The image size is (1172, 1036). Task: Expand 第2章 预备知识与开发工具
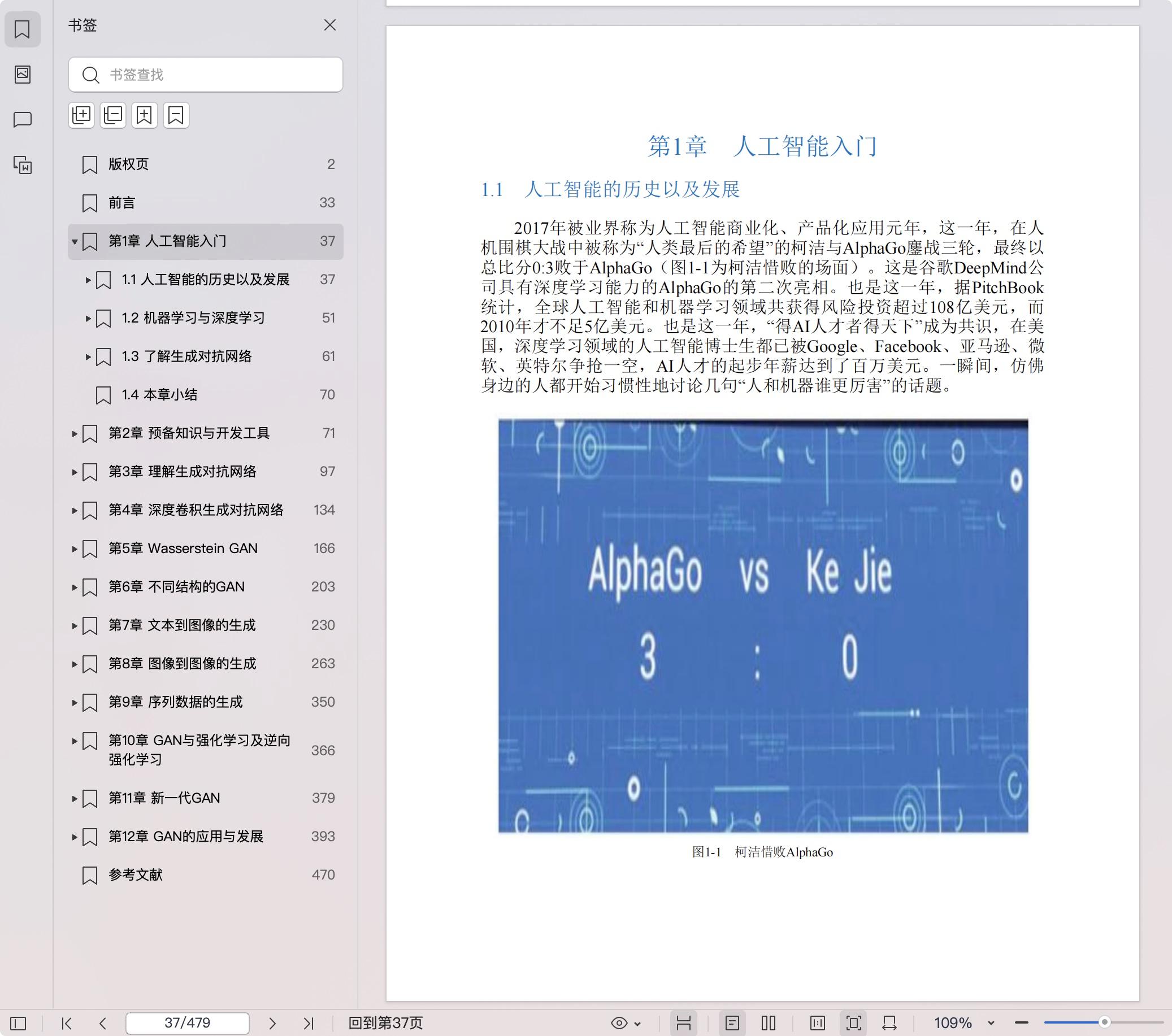tap(74, 433)
